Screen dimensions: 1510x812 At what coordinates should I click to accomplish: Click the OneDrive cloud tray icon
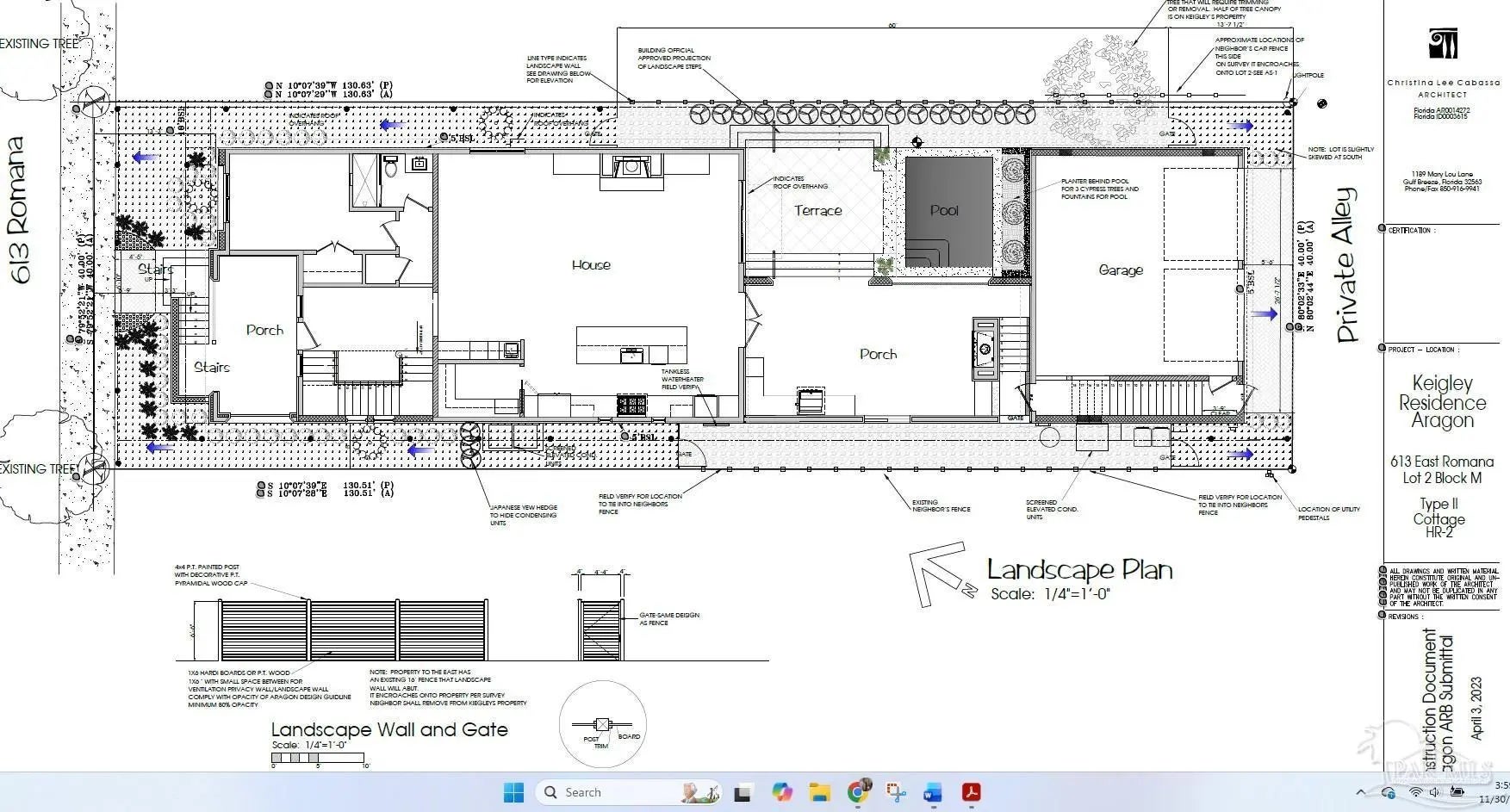[1389, 792]
